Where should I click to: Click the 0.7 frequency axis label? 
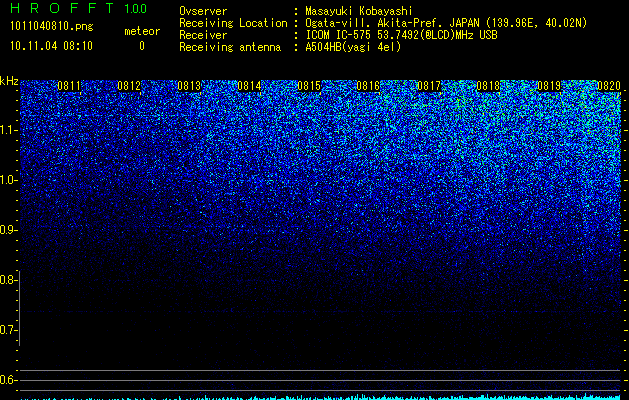[8, 330]
